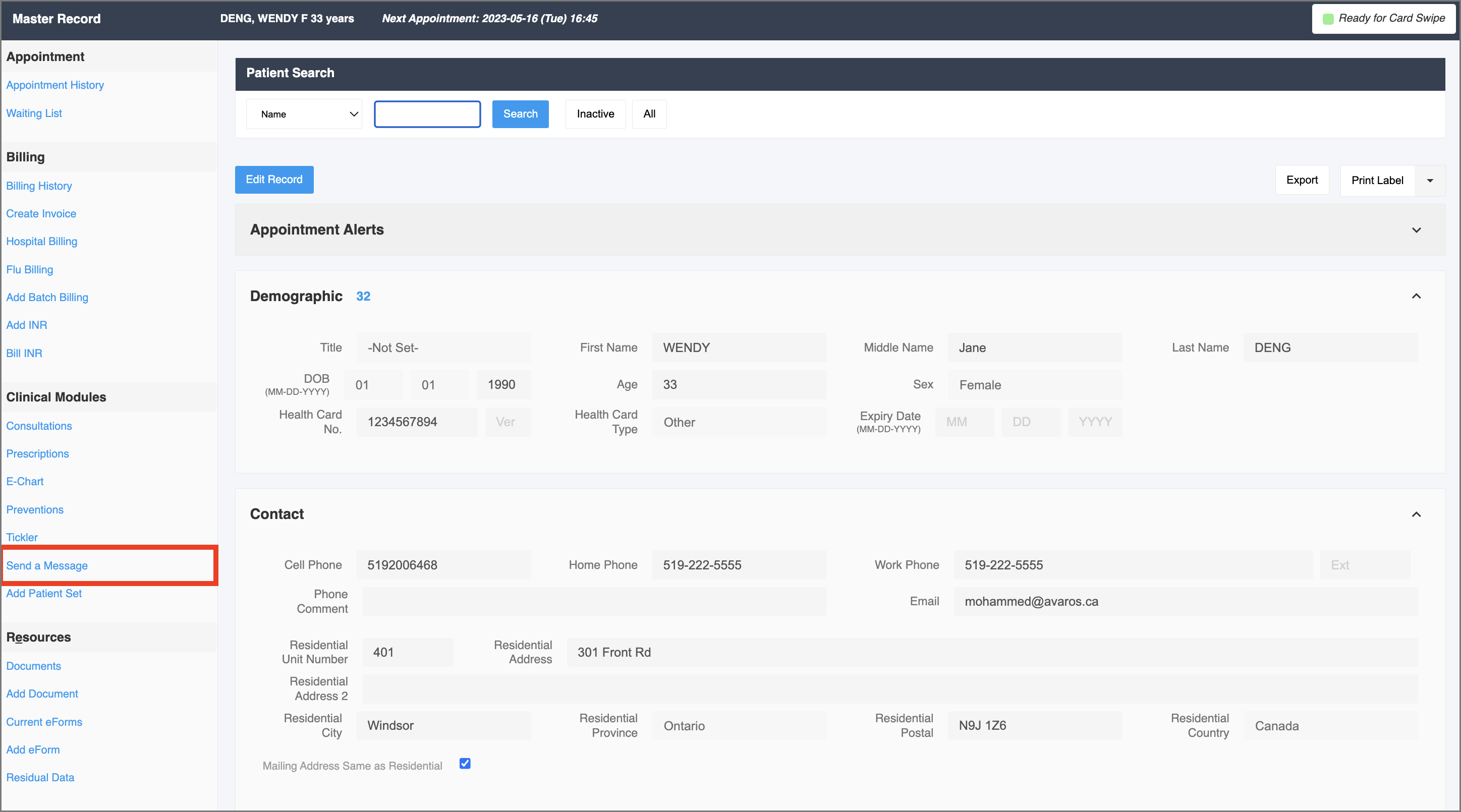Click demographic number 32 link
The width and height of the screenshot is (1461, 812).
(x=363, y=296)
